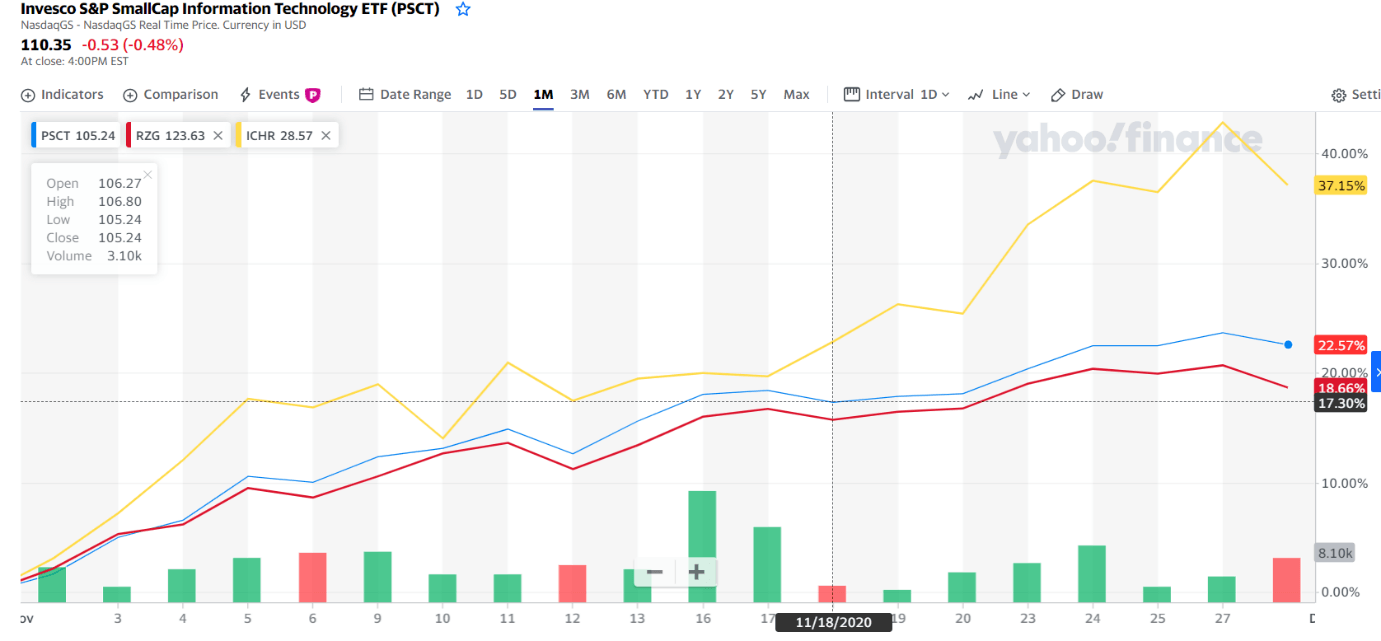Select the YTD time range
This screenshot has width=1381, height=641.
(x=656, y=95)
